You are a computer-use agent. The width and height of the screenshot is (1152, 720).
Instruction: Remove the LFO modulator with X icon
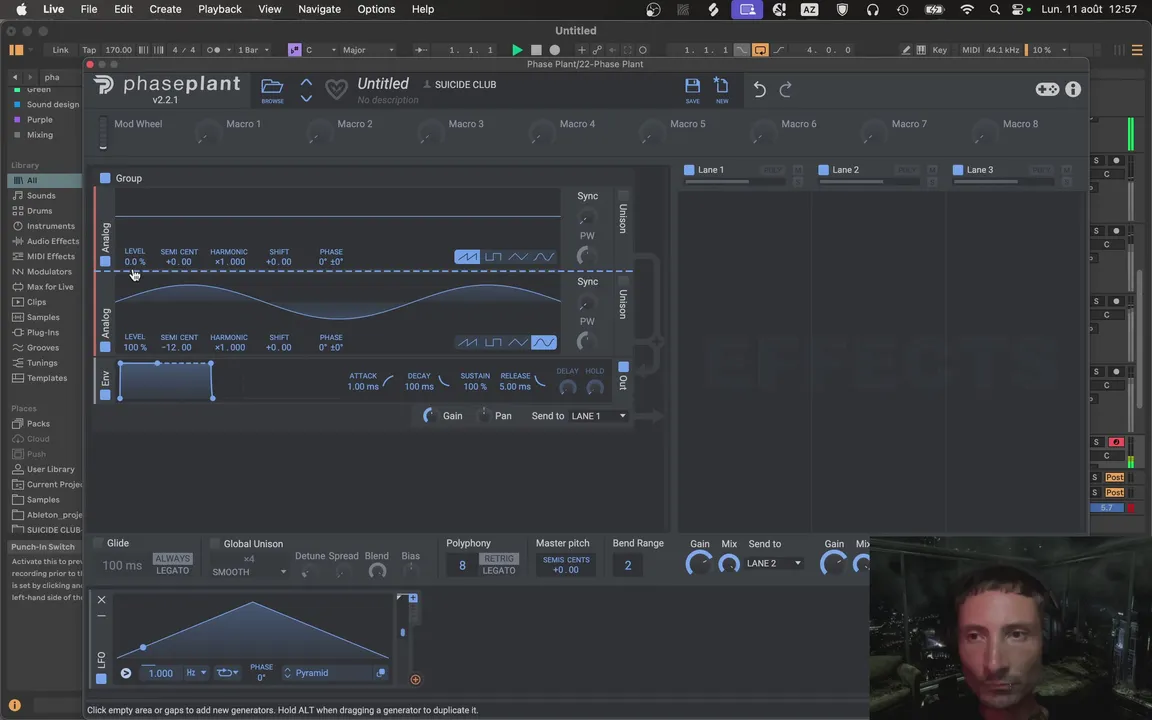pos(101,600)
